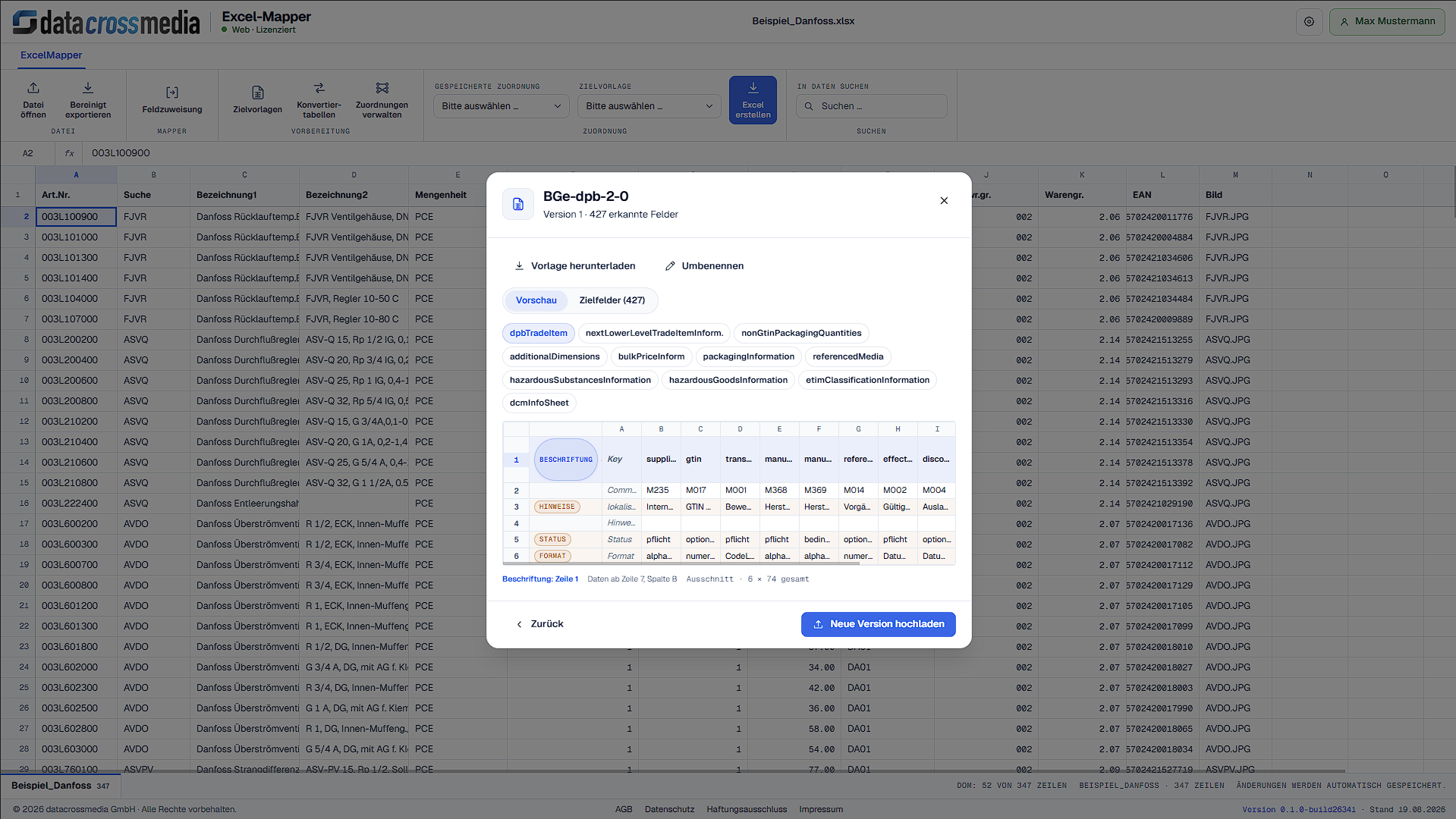
Task: Open settings gear icon in header
Action: 1309,22
